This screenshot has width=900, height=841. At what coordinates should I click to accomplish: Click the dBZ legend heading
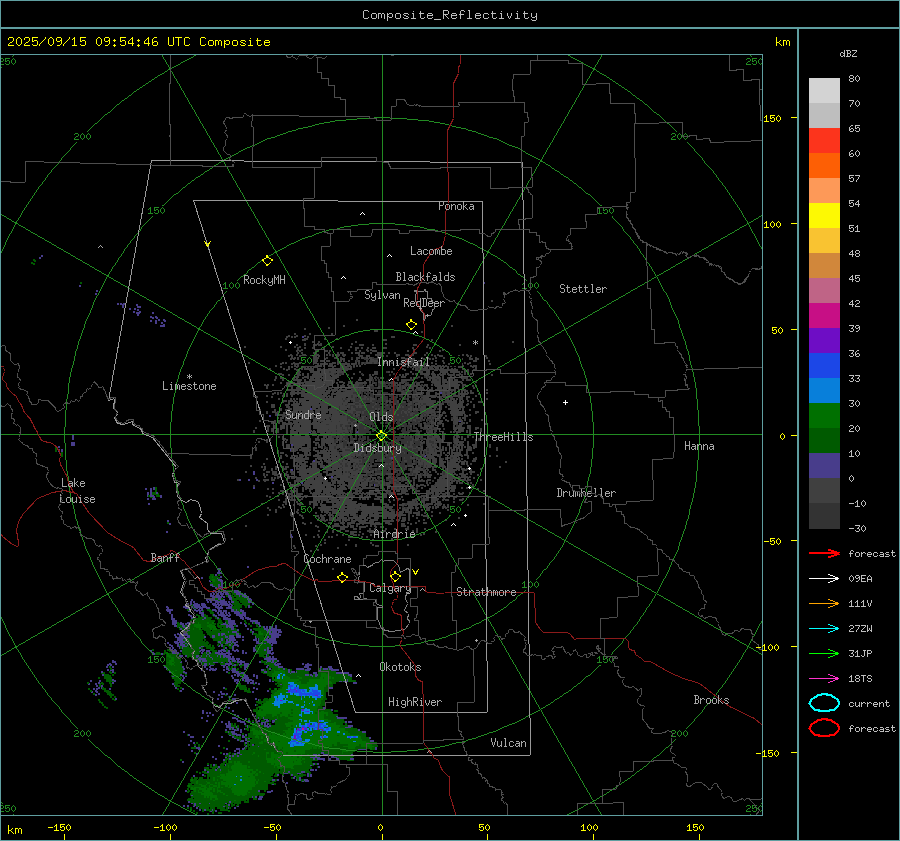tap(848, 53)
